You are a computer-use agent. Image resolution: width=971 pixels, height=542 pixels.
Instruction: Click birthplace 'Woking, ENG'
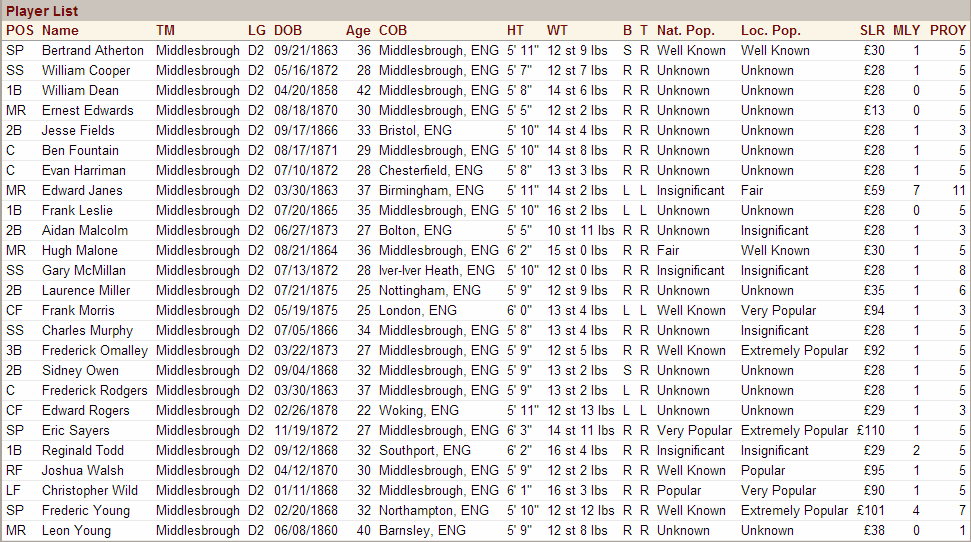click(419, 410)
